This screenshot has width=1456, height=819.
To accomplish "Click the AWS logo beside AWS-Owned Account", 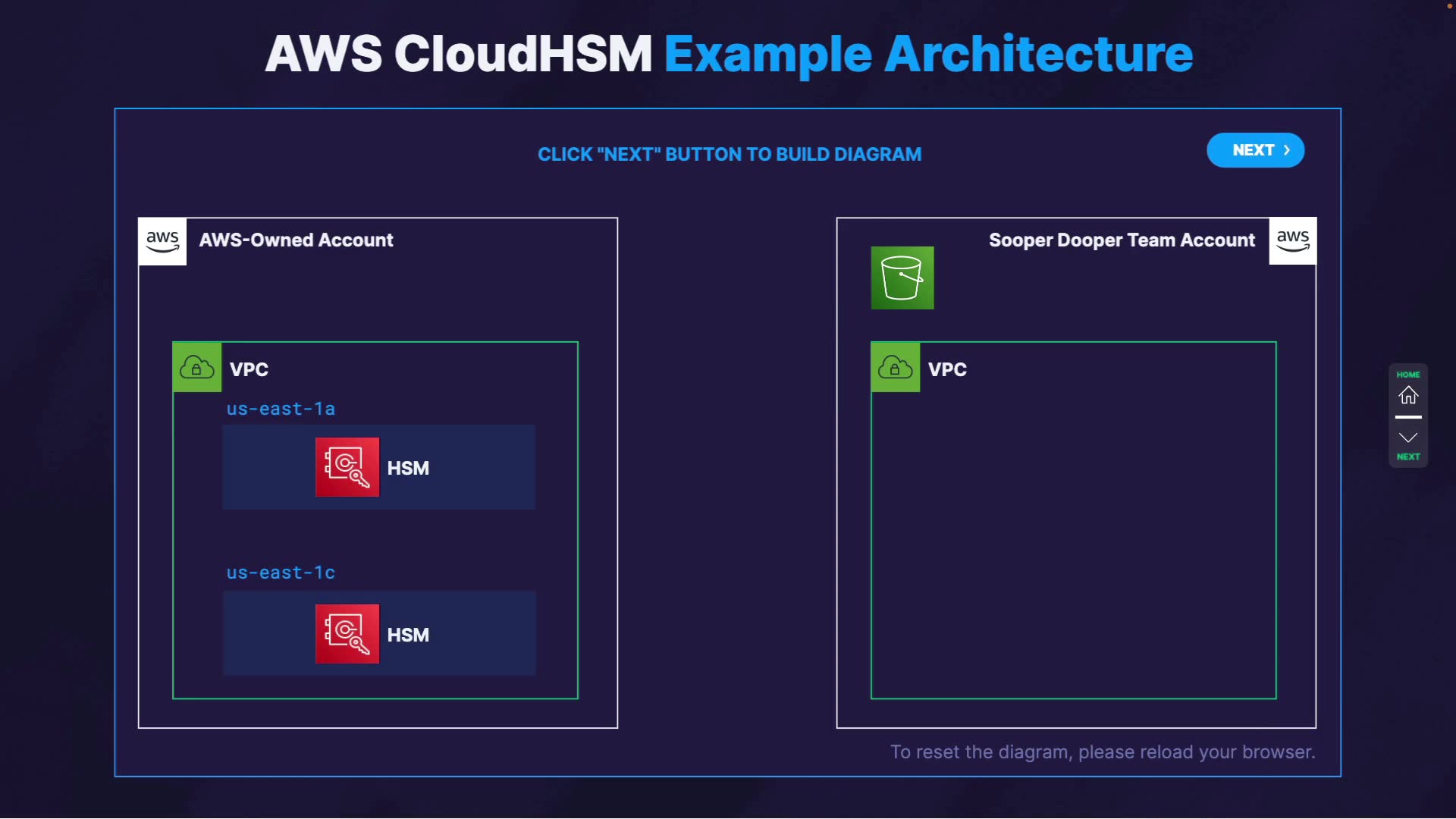I will (162, 241).
